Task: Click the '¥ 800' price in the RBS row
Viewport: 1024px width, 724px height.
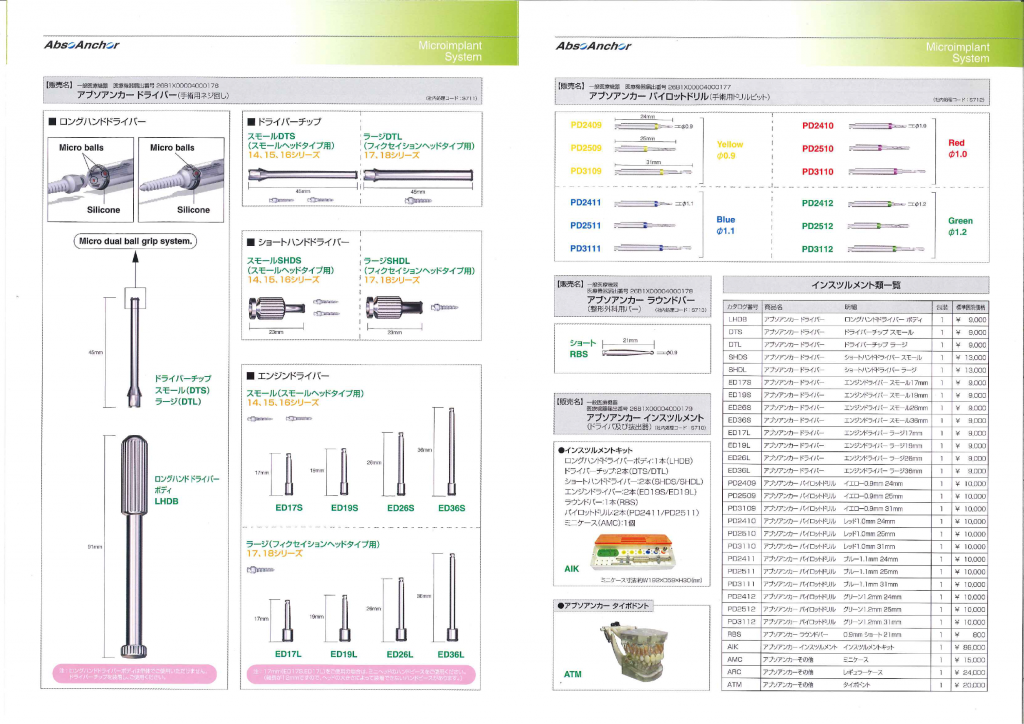Action: (970, 635)
